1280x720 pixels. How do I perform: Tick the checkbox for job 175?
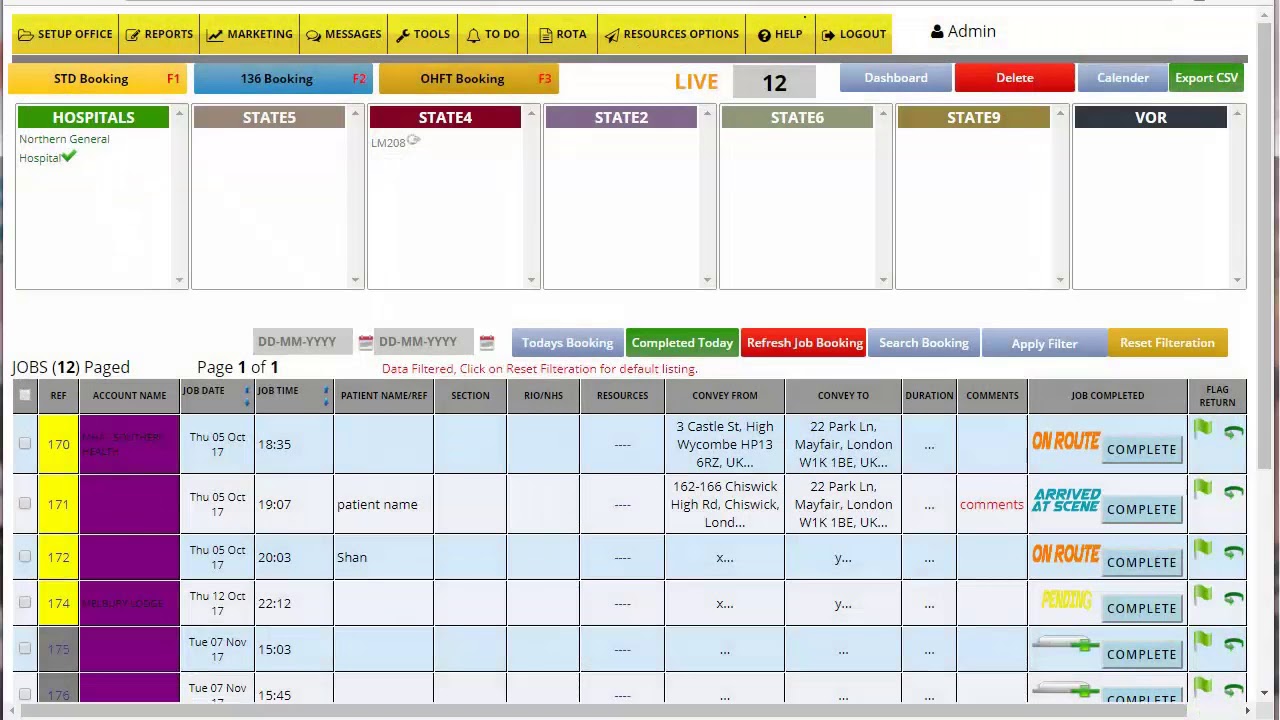click(25, 649)
